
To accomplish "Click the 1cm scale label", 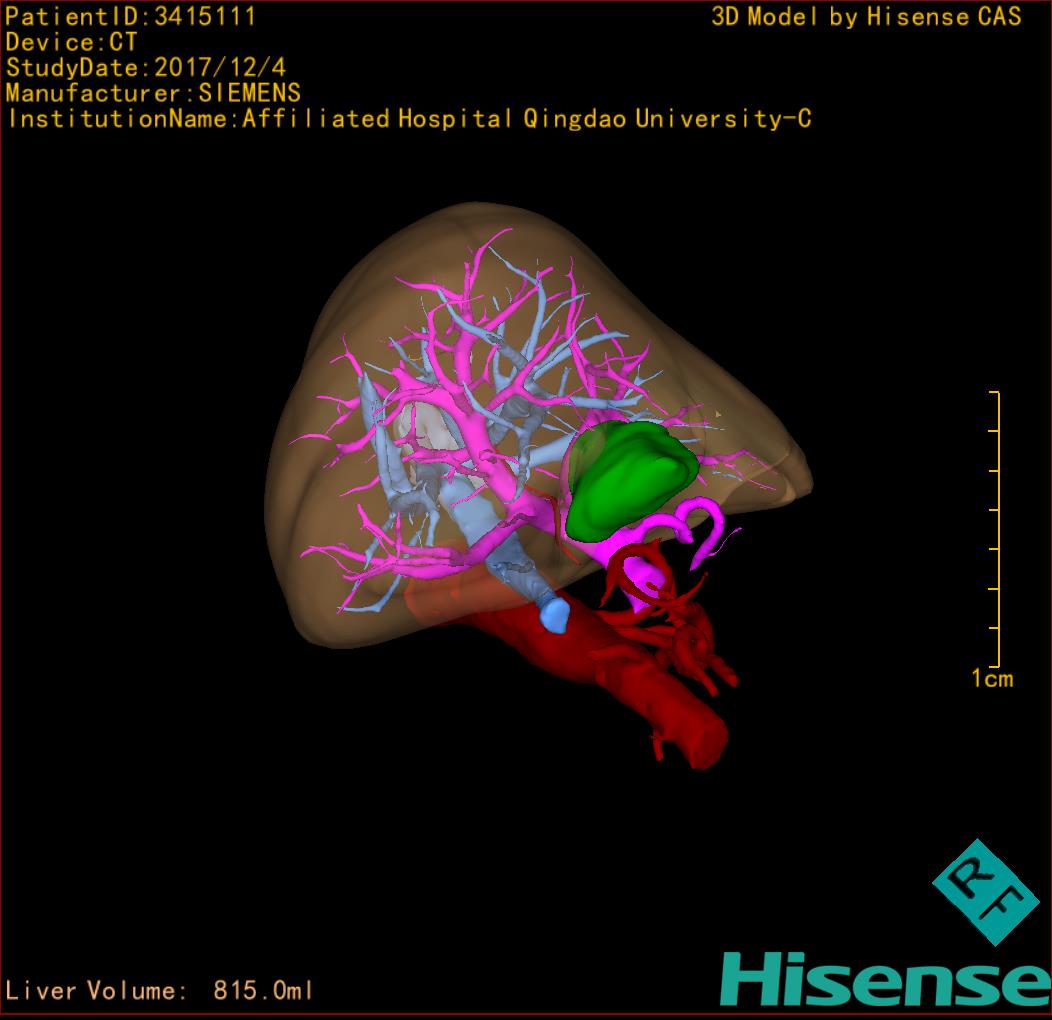I will tap(992, 678).
